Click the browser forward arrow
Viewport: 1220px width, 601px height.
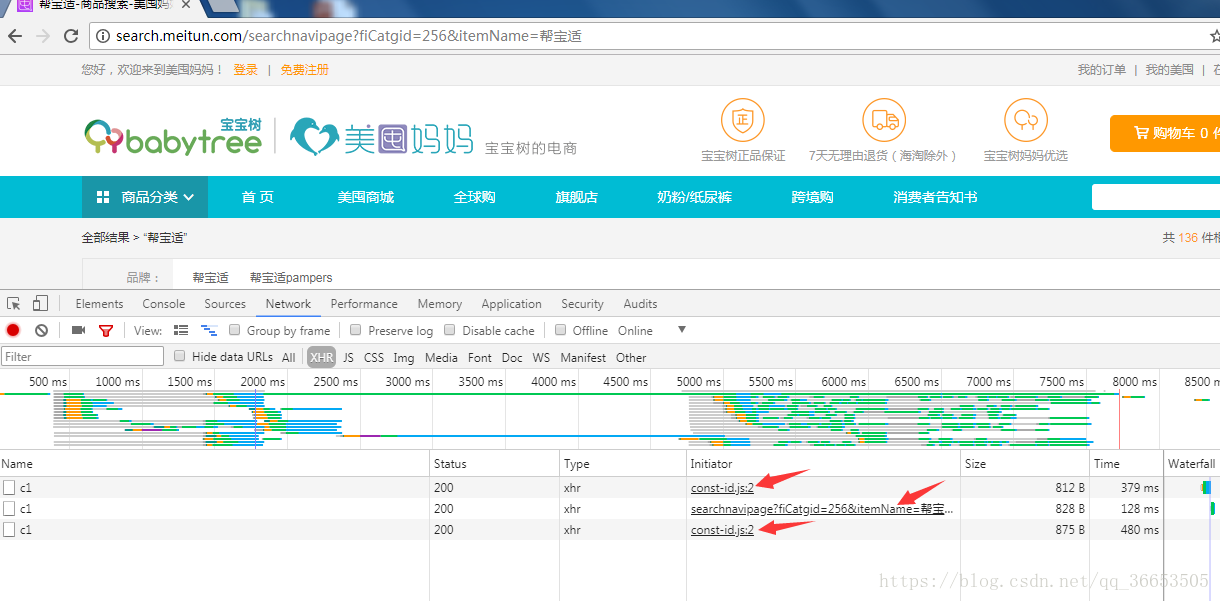pos(43,36)
